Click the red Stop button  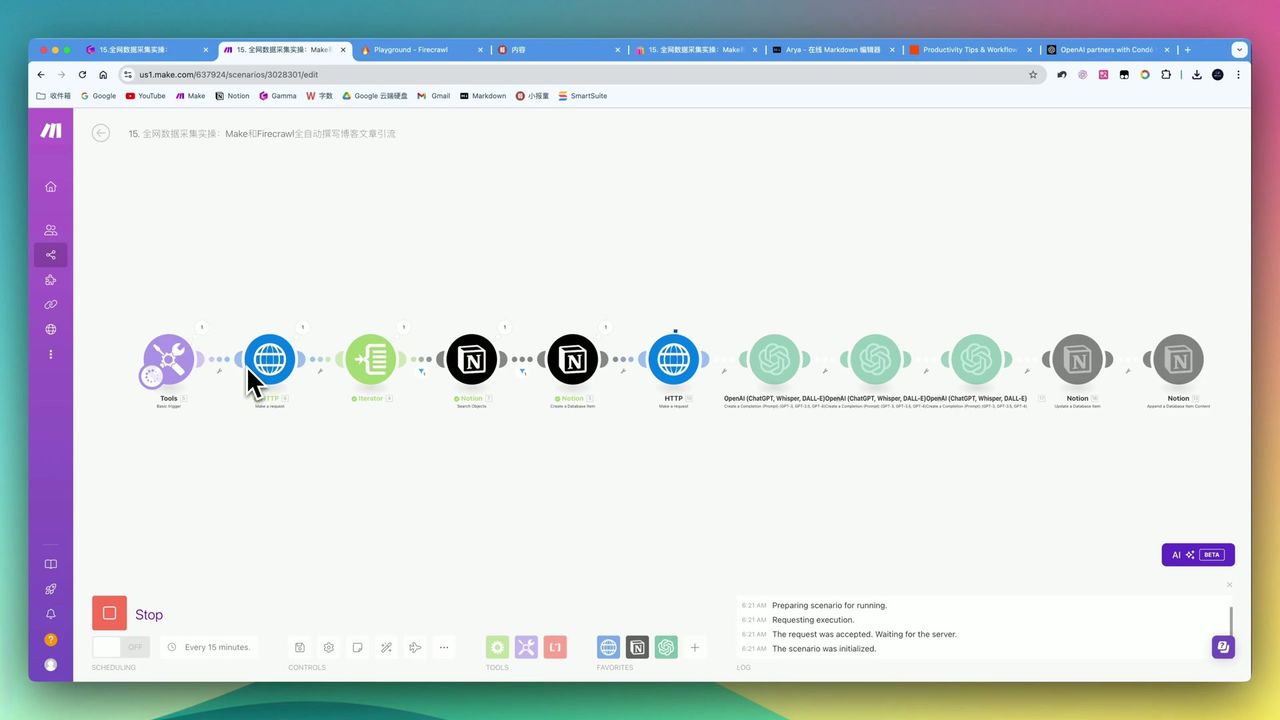(x=109, y=613)
